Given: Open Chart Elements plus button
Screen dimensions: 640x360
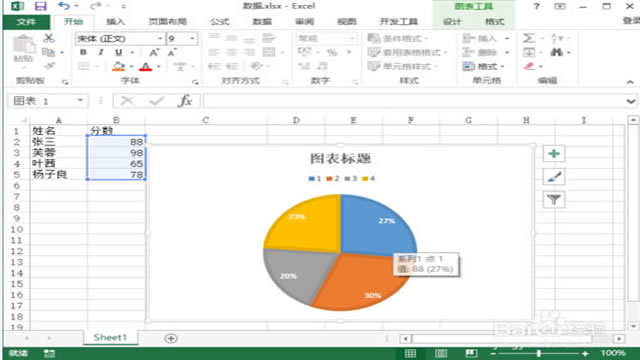Looking at the screenshot, I should [554, 154].
